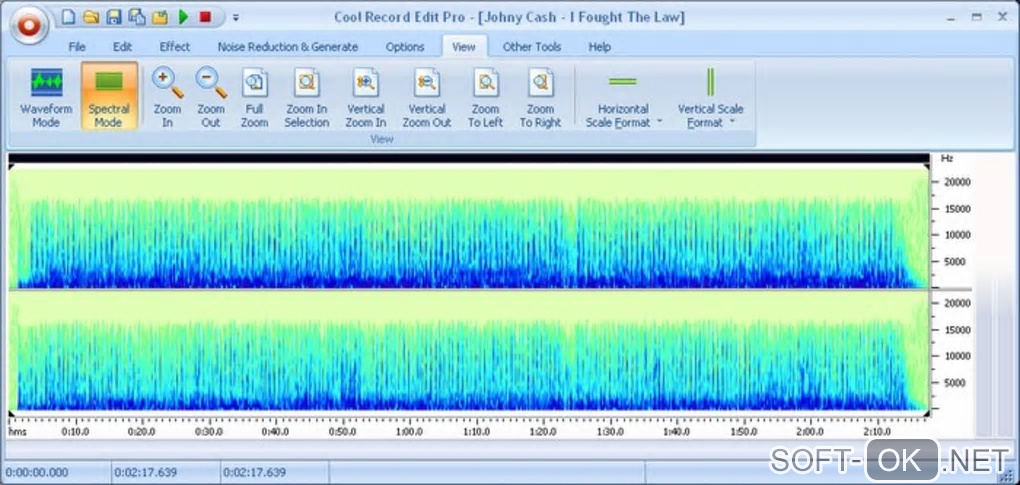Click the lower channel spectrogram
The image size is (1020, 485).
pyautogui.click(x=469, y=351)
